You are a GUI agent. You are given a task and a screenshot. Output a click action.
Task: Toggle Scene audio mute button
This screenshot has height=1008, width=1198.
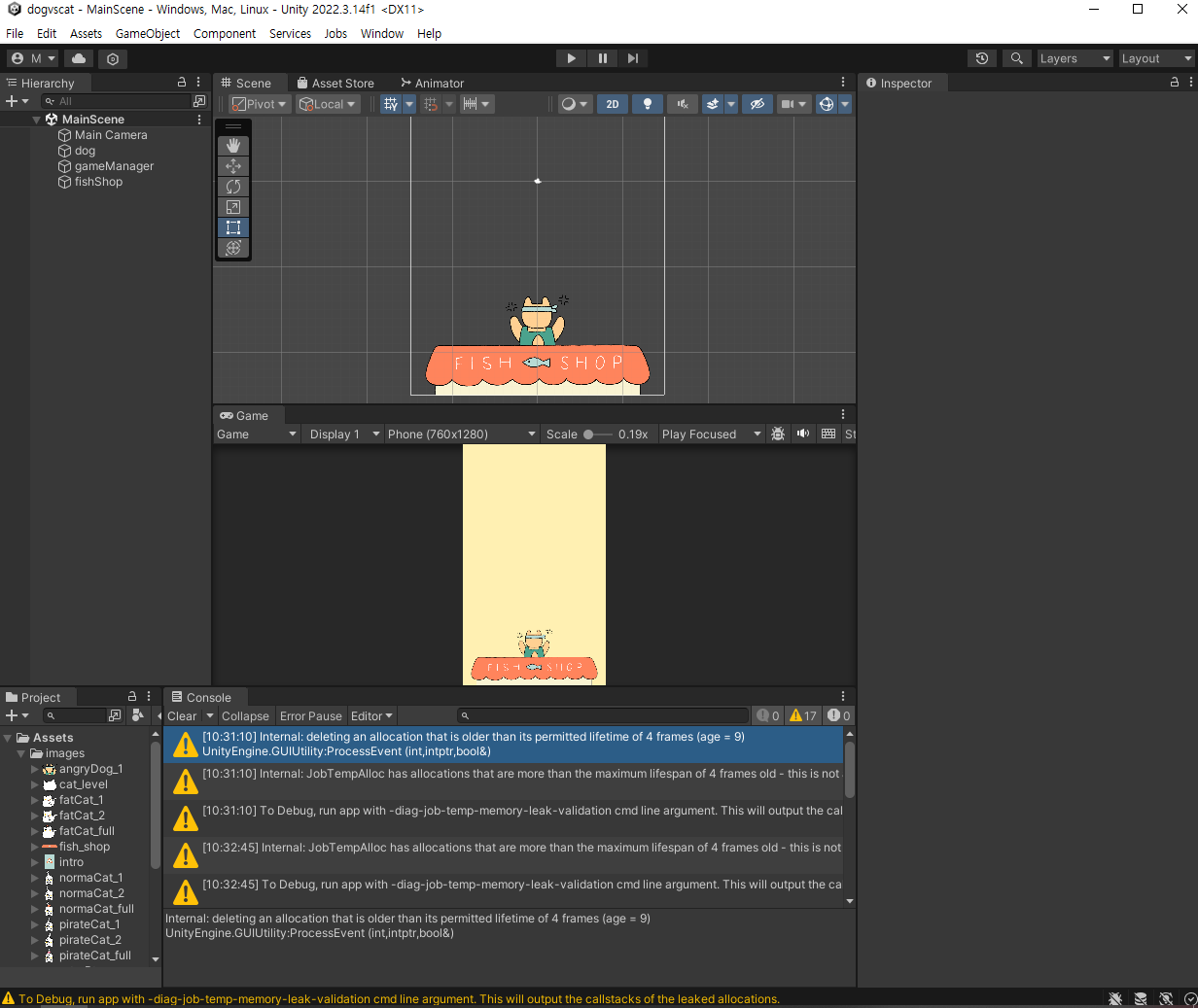683,104
